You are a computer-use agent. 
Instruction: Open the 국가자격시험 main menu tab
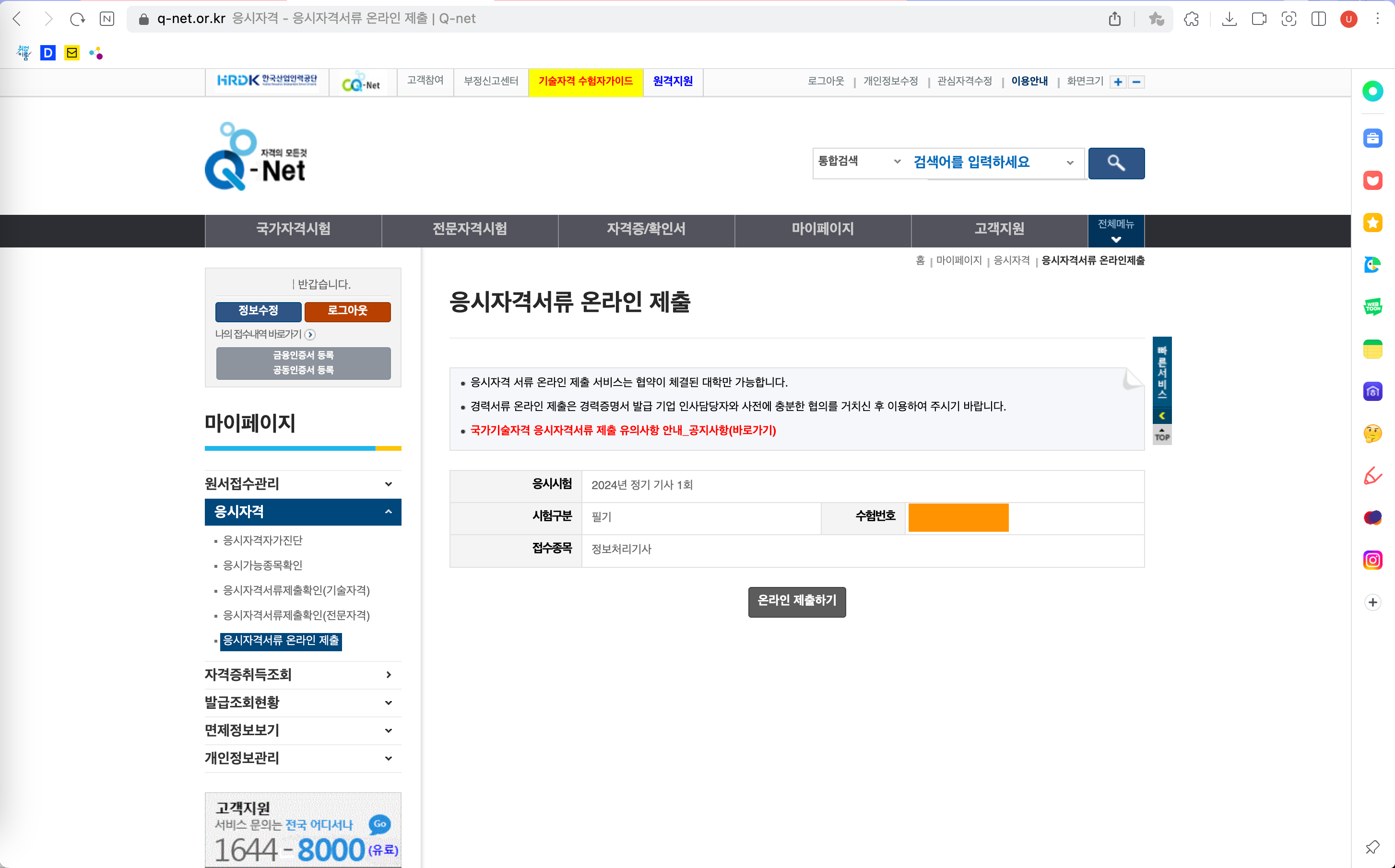point(293,229)
